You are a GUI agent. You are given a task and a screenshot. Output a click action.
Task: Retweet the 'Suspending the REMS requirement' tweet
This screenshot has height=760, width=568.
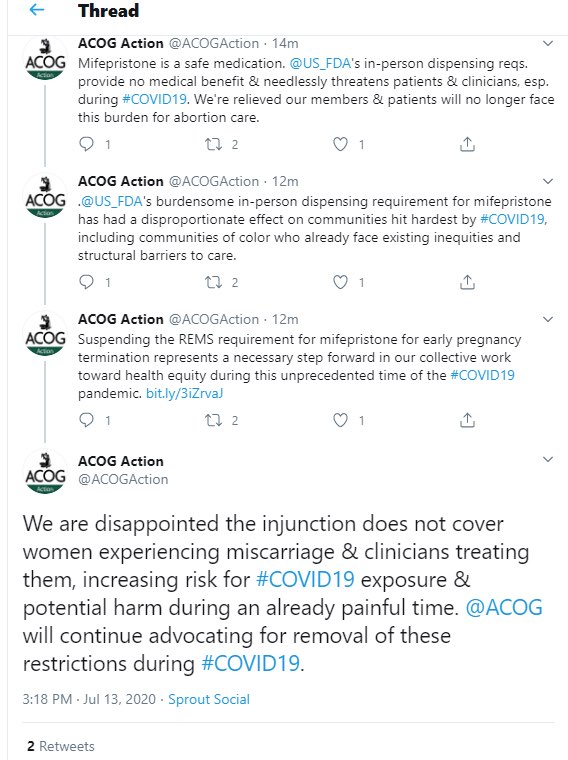(213, 420)
